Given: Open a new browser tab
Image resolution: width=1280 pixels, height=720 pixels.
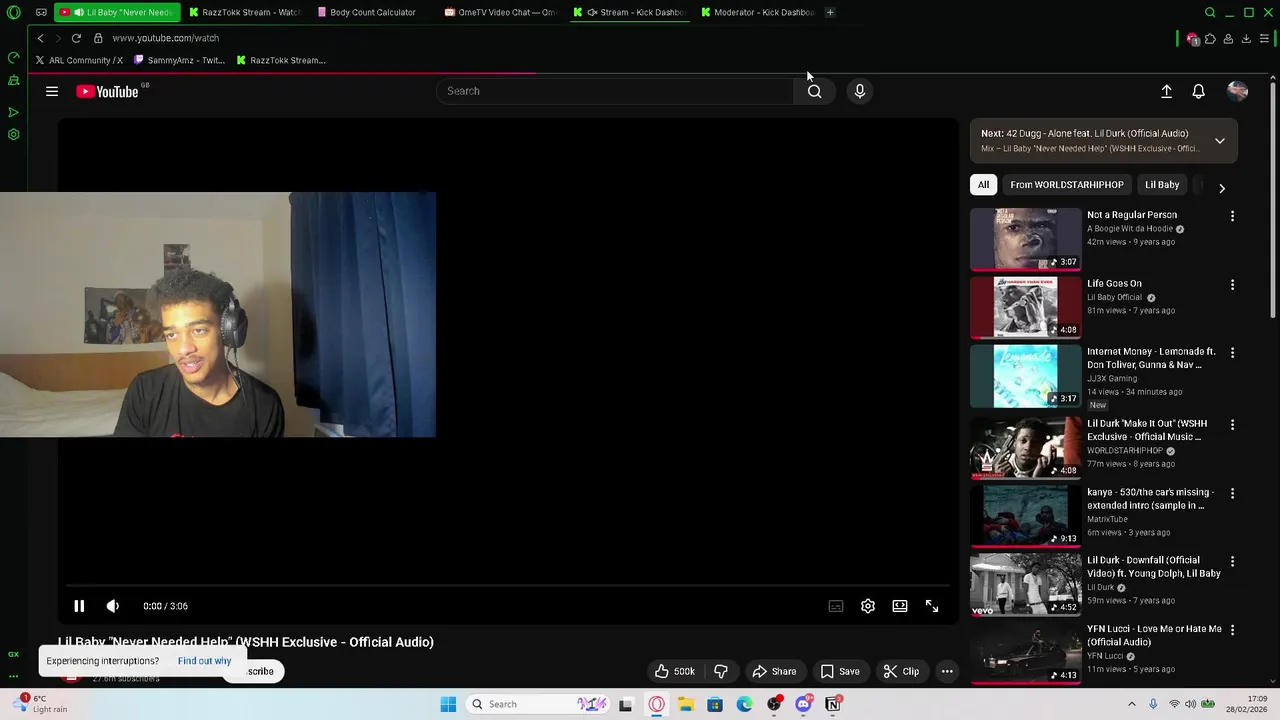Looking at the screenshot, I should coord(830,12).
